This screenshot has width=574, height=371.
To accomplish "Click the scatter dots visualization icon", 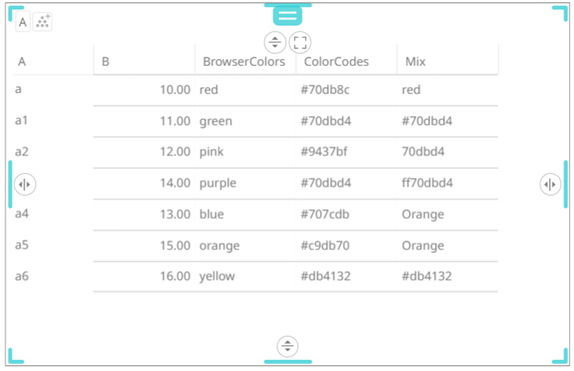I will click(x=42, y=22).
